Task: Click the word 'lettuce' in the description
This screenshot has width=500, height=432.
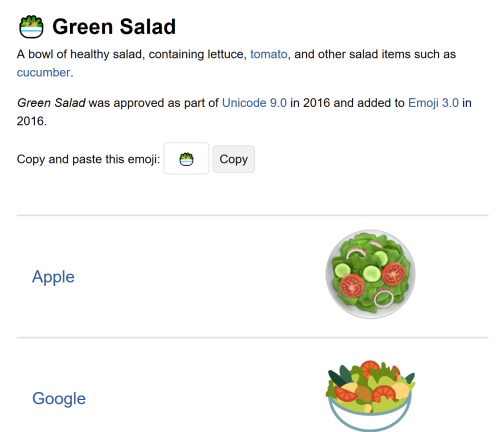Action: (x=227, y=54)
